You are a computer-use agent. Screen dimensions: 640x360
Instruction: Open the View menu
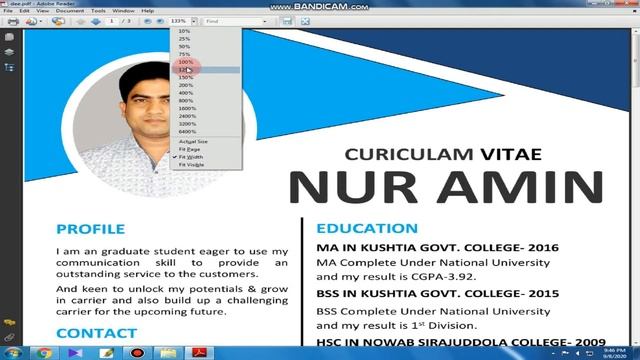42,11
